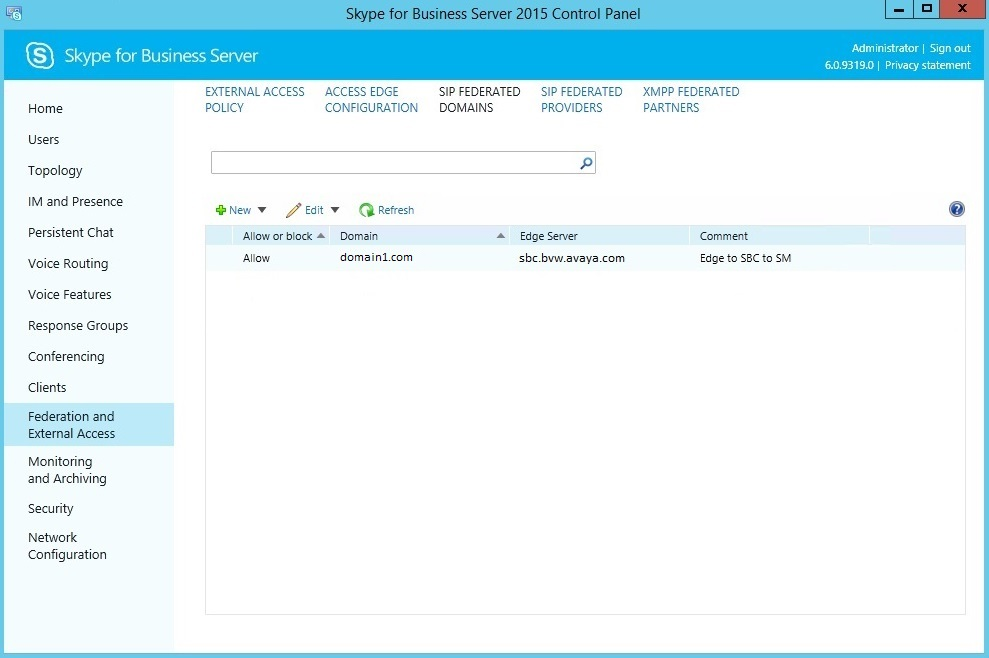
Task: Click the Skype for Business logo
Action: [x=40, y=56]
